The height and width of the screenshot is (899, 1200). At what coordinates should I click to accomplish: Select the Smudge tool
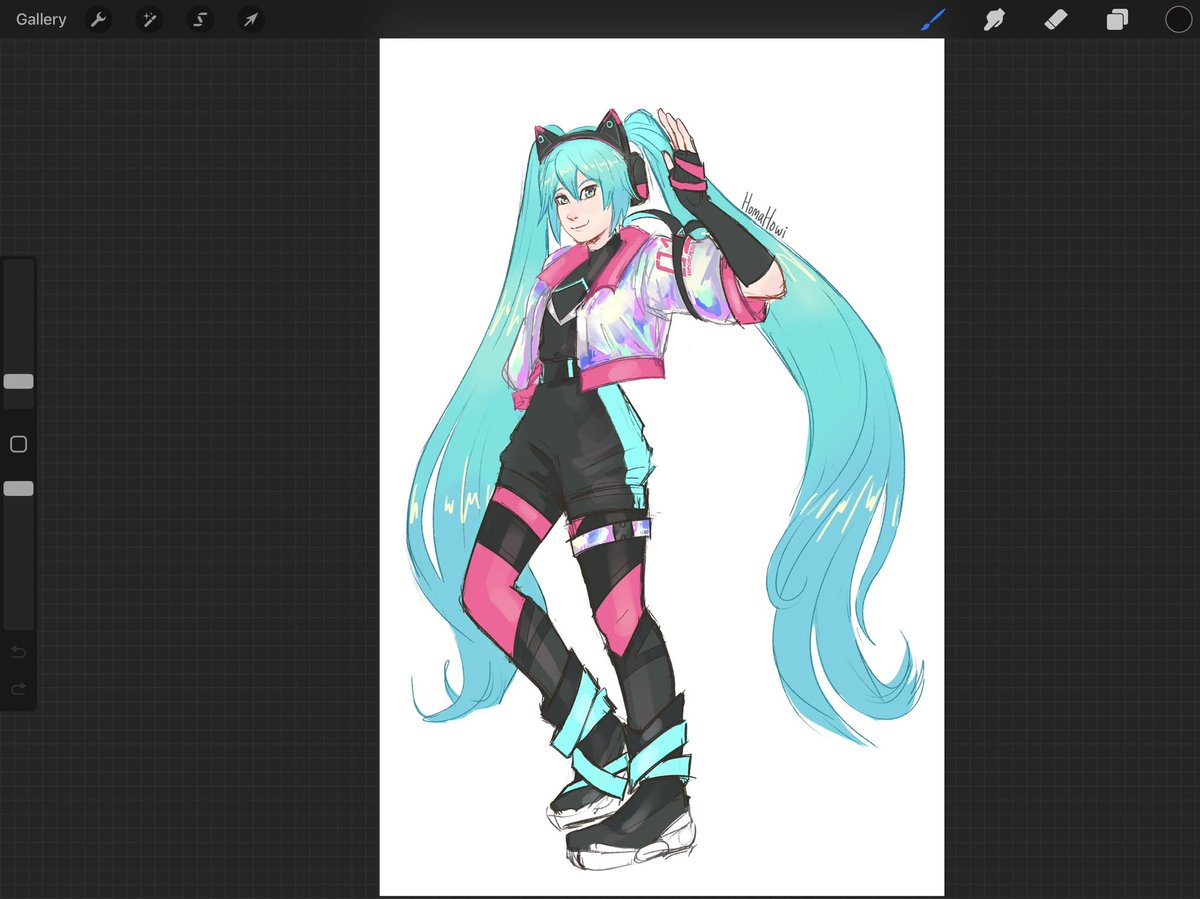coord(994,19)
